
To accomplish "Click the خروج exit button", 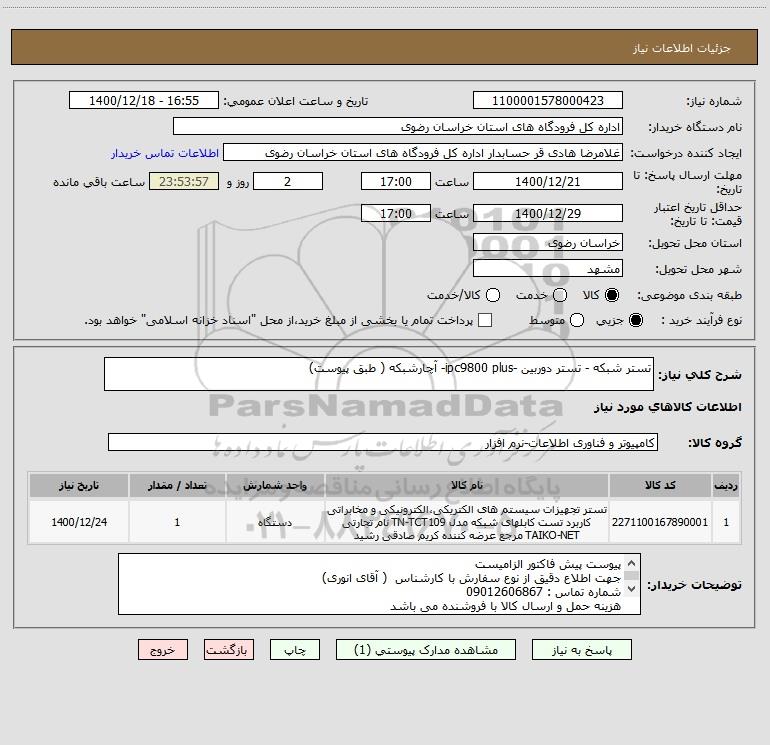I will (x=163, y=650).
